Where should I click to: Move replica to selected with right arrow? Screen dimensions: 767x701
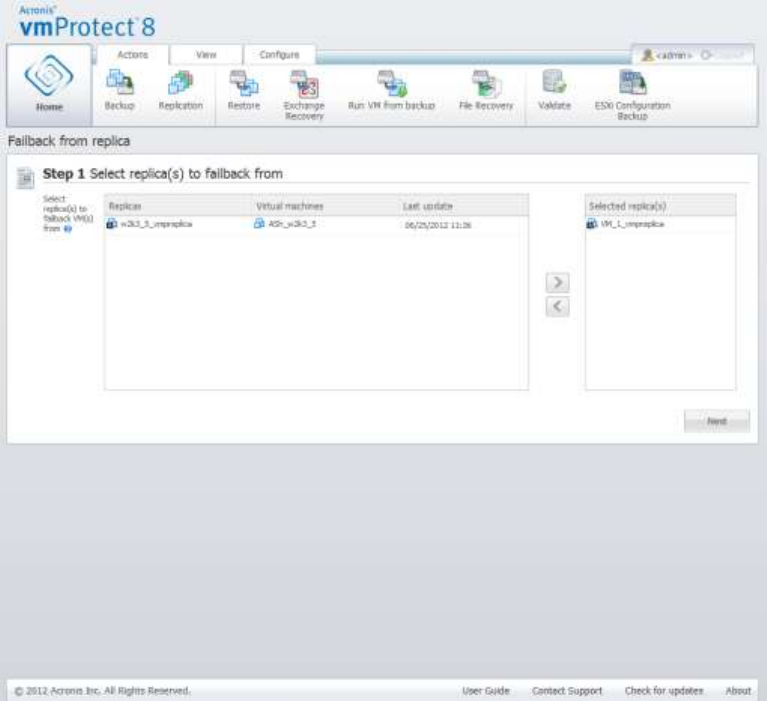pos(558,282)
